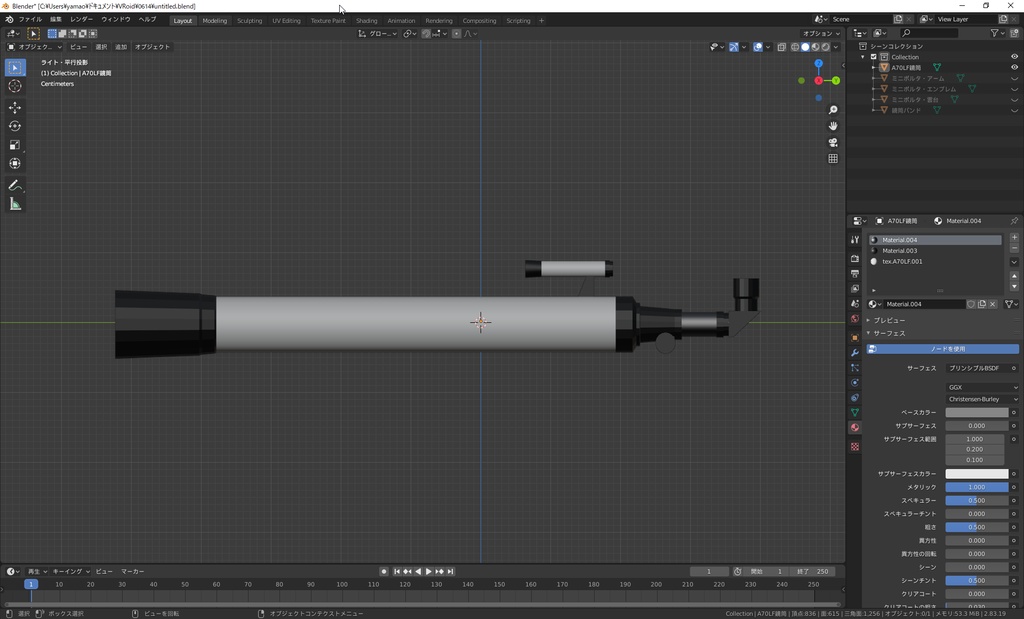Image resolution: width=1024 pixels, height=619 pixels.
Task: Switch to the Modeling workspace tab
Action: pyautogui.click(x=214, y=21)
